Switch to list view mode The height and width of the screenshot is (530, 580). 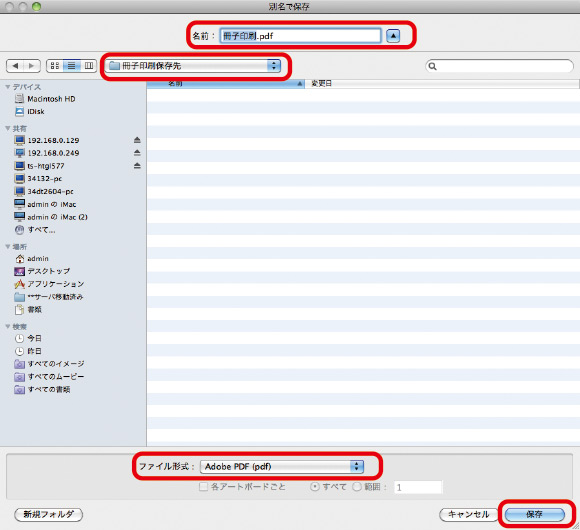(72, 66)
